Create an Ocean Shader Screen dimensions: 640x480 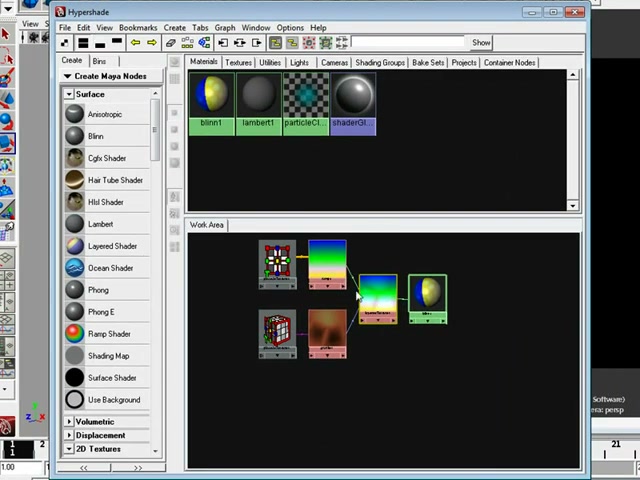tap(107, 268)
